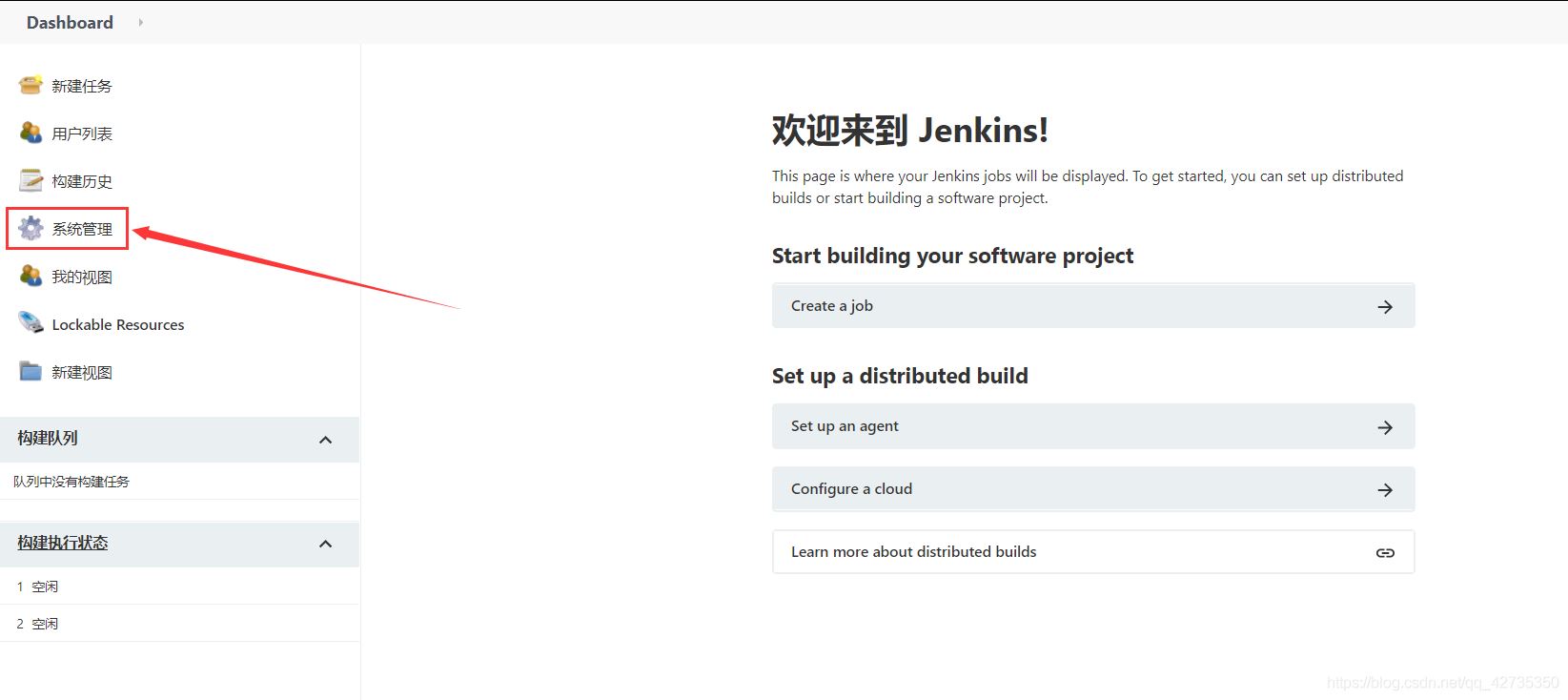The width and height of the screenshot is (1568, 700).
Task: Click the 构建队列 heading text
Action: (48, 438)
